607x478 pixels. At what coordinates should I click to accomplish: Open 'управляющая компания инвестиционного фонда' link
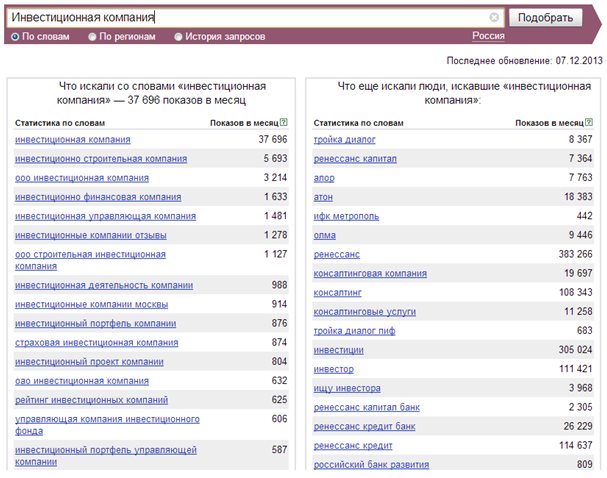pos(107,425)
